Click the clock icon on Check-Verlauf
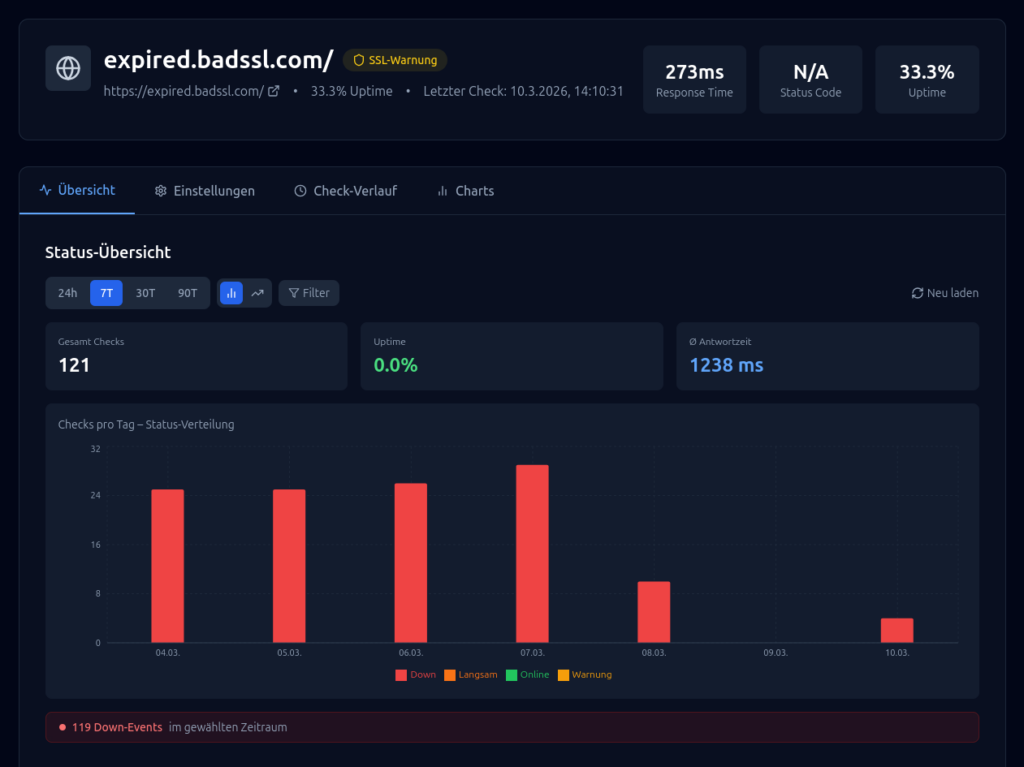Image resolution: width=1024 pixels, height=767 pixels. 299,190
